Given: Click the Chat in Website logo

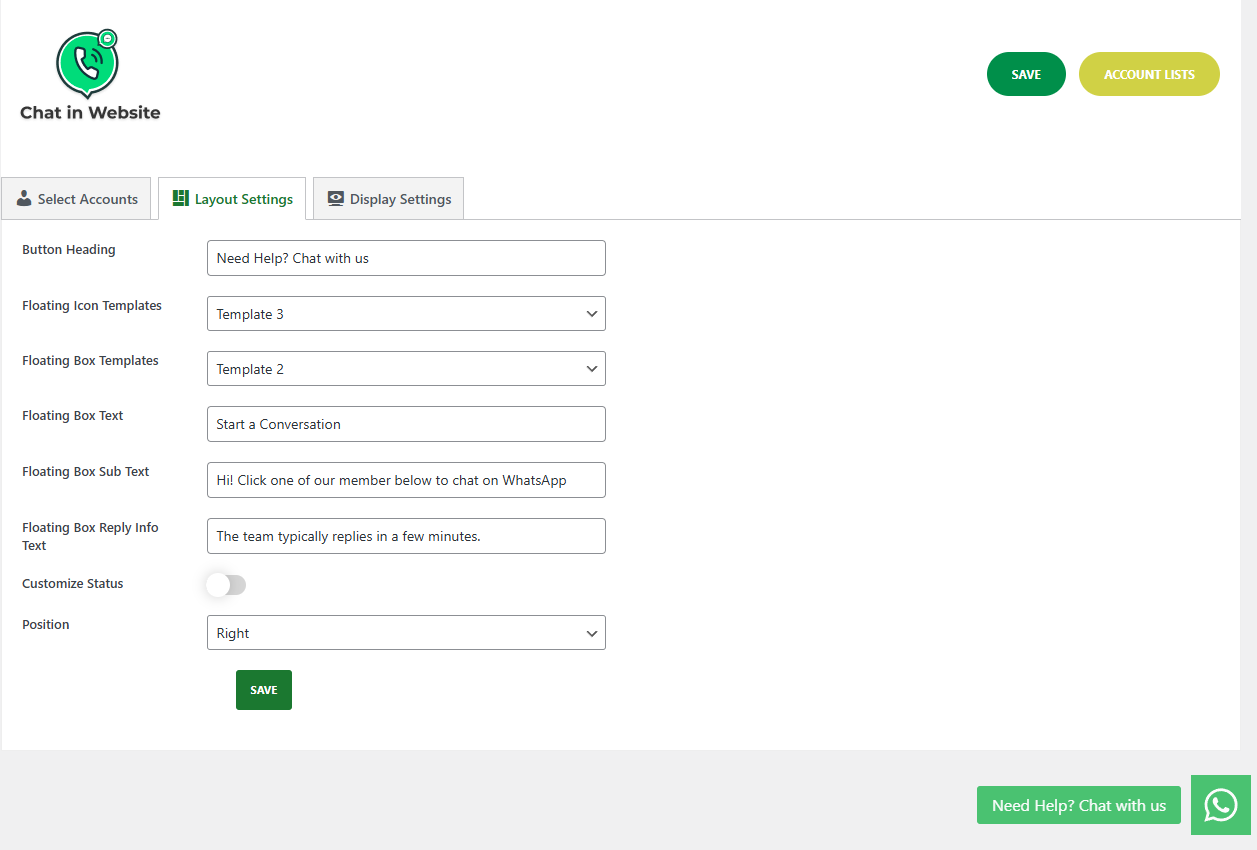Looking at the screenshot, I should 90,76.
